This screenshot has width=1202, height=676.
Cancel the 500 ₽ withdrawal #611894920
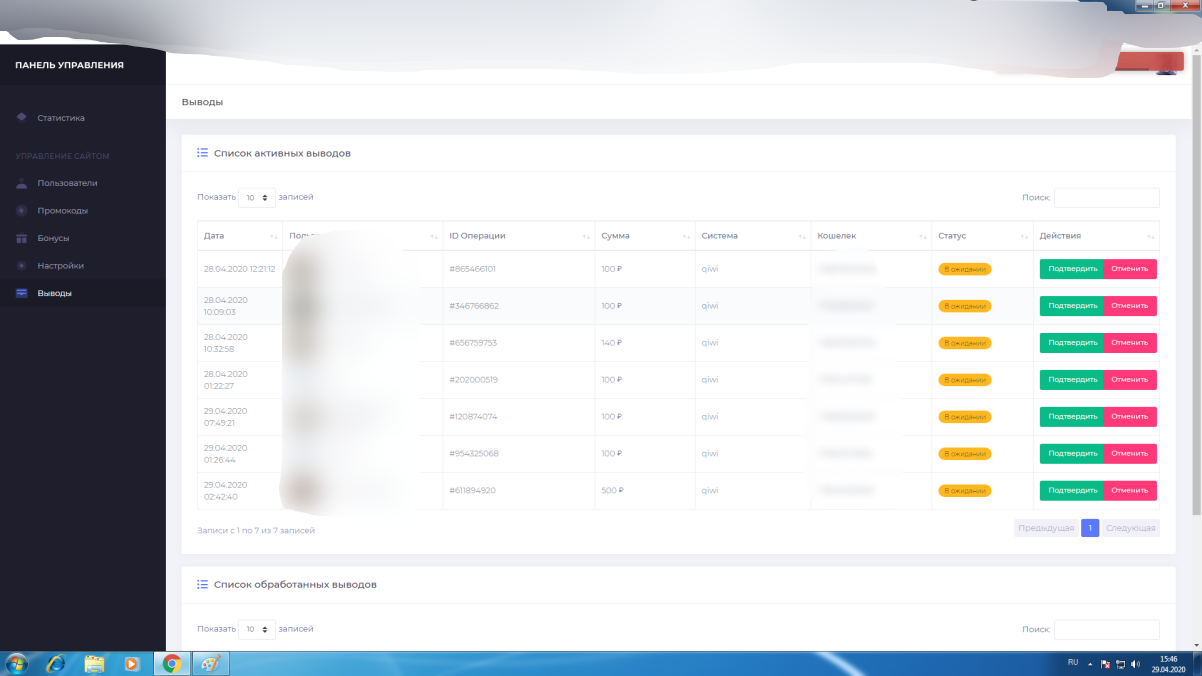click(1130, 491)
